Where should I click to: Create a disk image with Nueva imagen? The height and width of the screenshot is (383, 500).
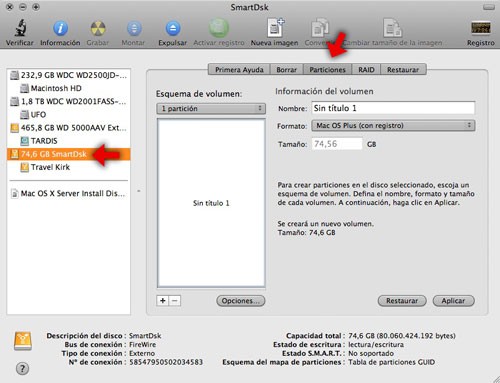click(x=275, y=28)
